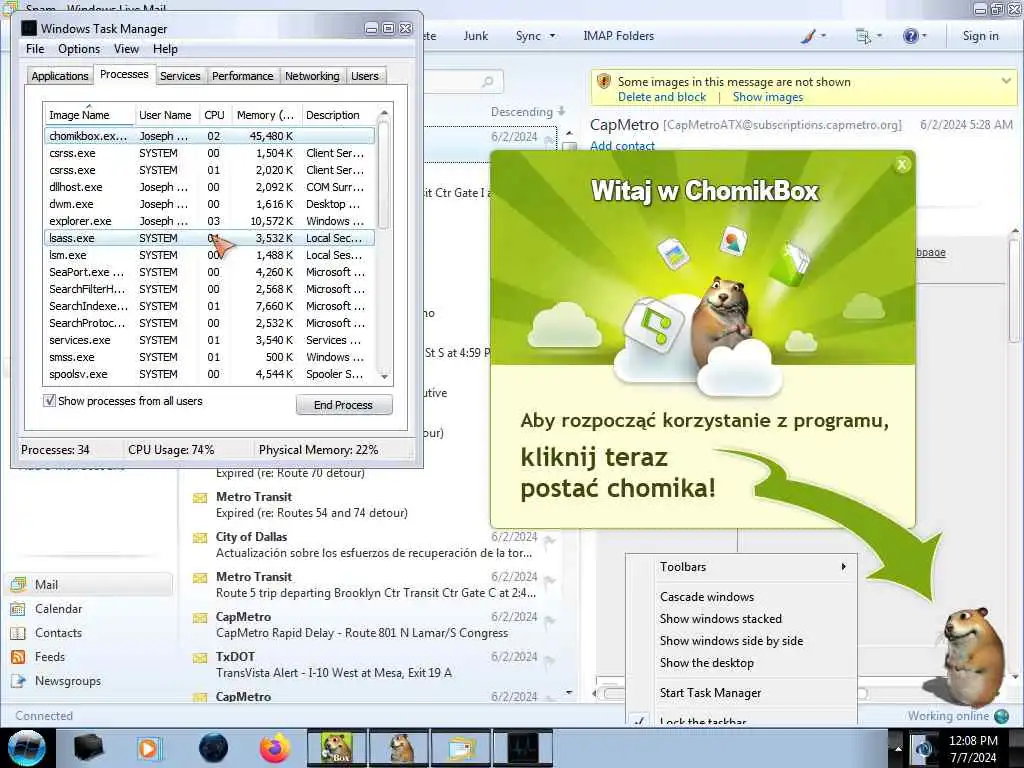This screenshot has width=1024, height=768.
Task: Switch to the Services tab
Action: [x=180, y=76]
